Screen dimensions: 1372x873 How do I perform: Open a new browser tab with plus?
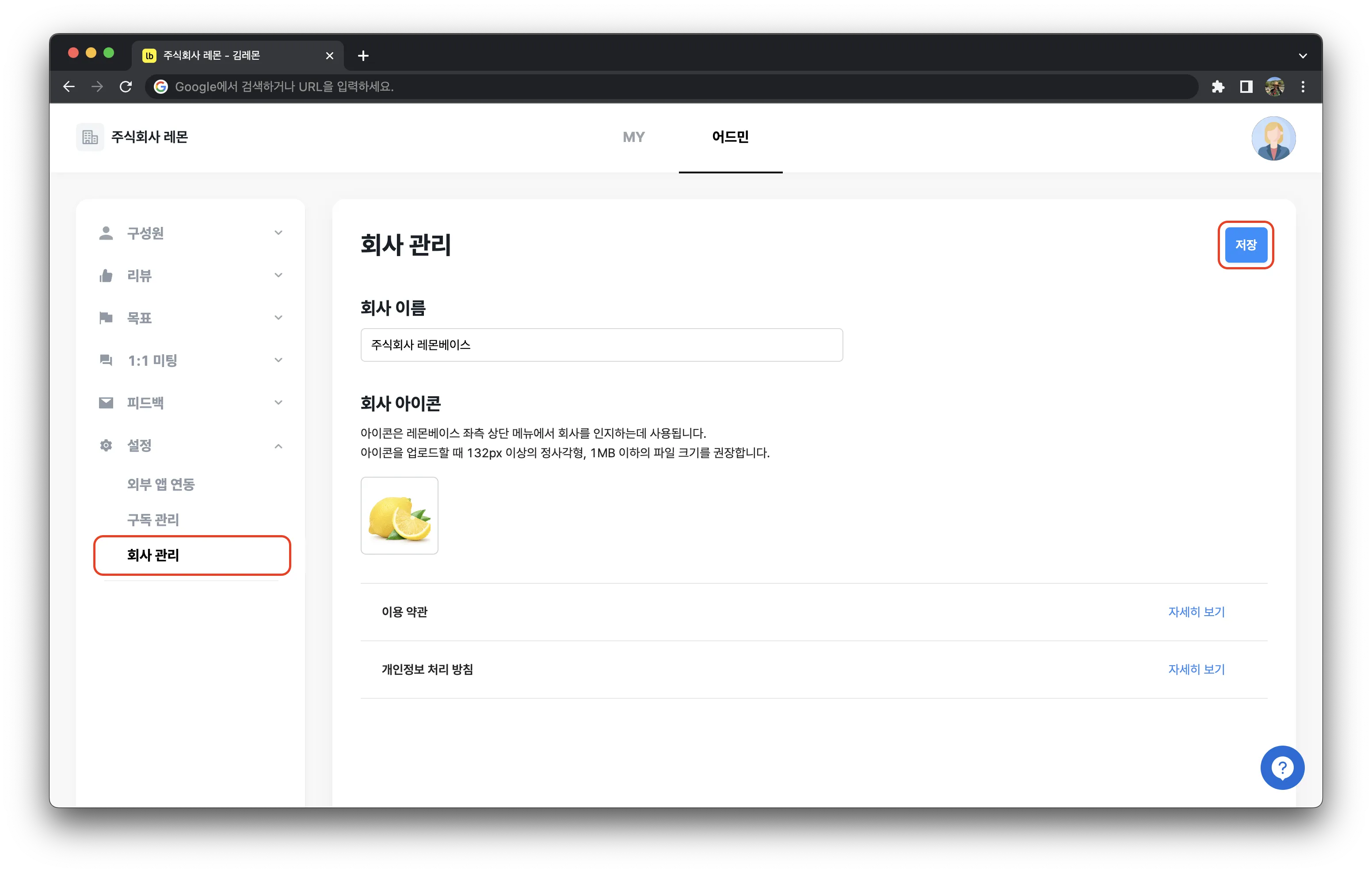point(363,55)
